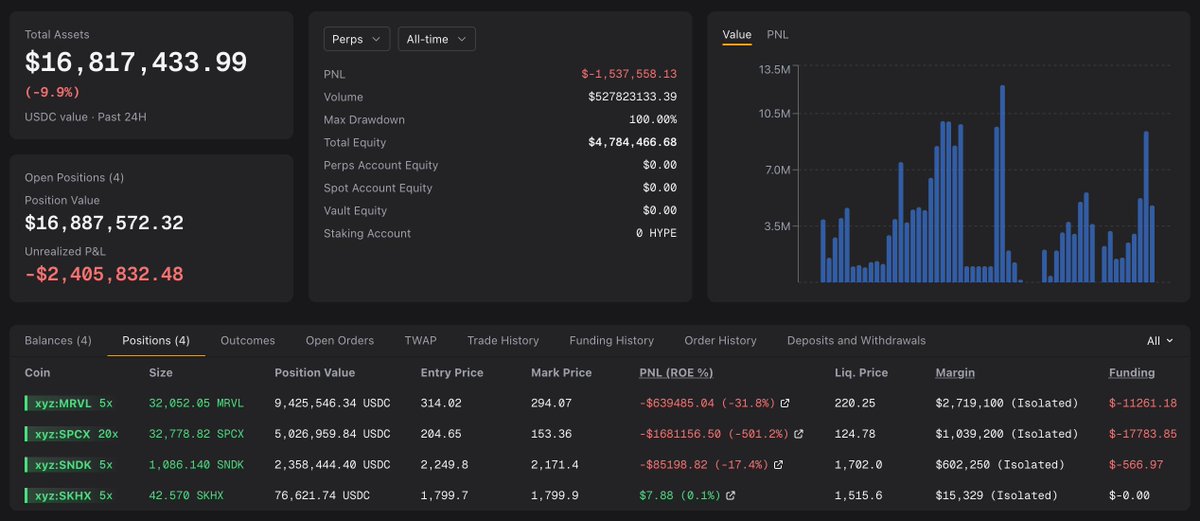Expand the Perps dropdown
The height and width of the screenshot is (521, 1200).
point(356,39)
